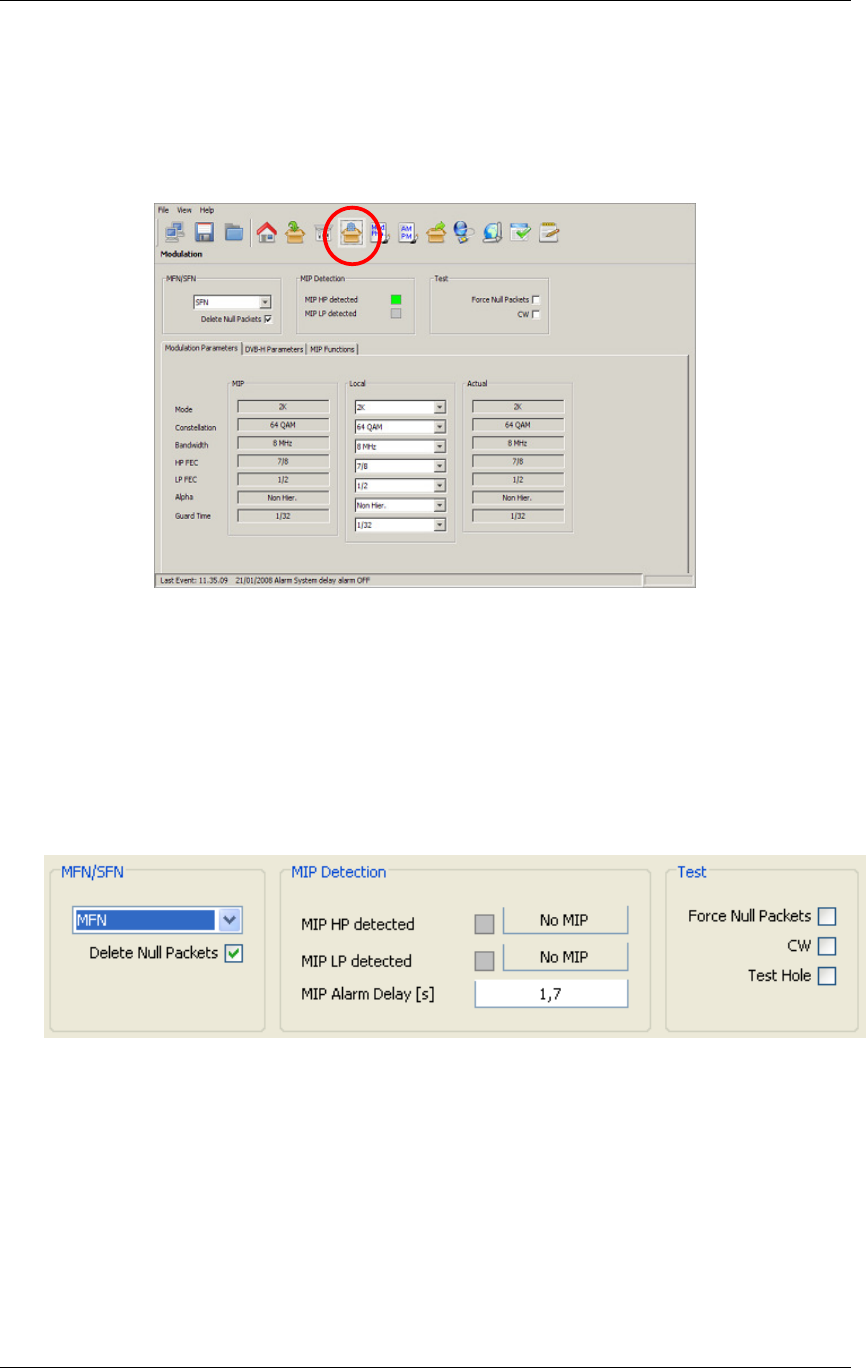Click the Last Event status bar text
Screen dimensions: 866x1368
pyautogui.click(x=265, y=580)
